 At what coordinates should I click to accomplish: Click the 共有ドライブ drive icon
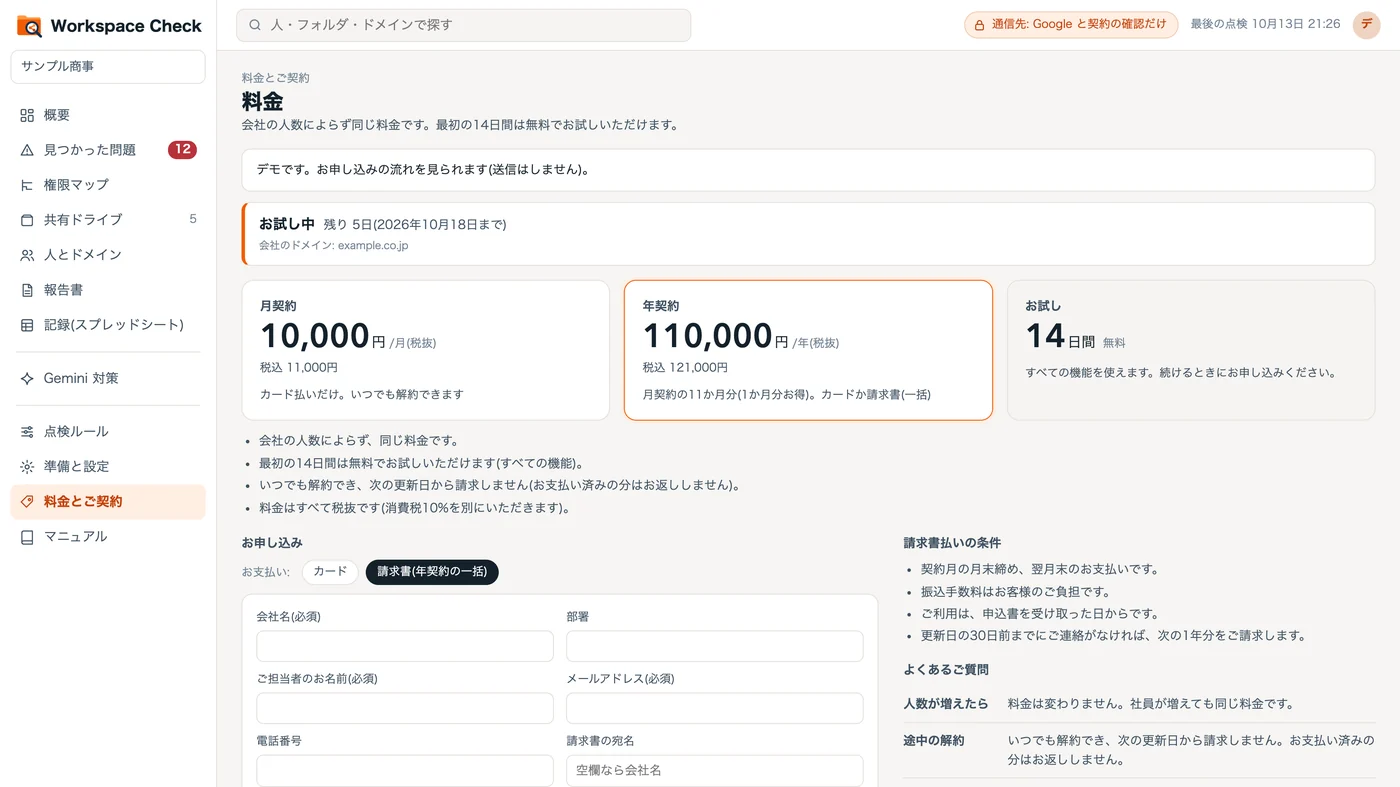[x=27, y=220]
